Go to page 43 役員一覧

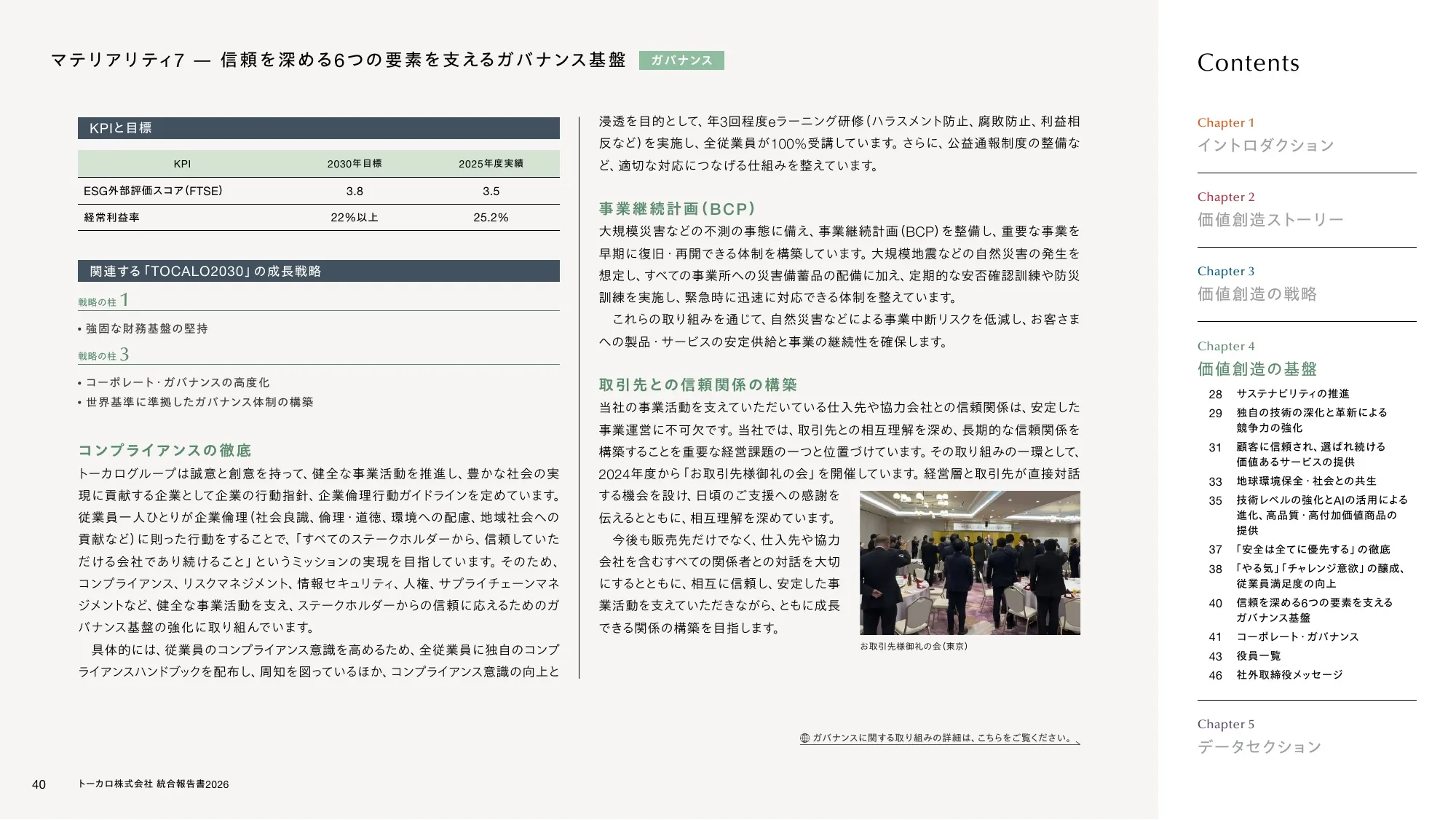tap(1245, 656)
